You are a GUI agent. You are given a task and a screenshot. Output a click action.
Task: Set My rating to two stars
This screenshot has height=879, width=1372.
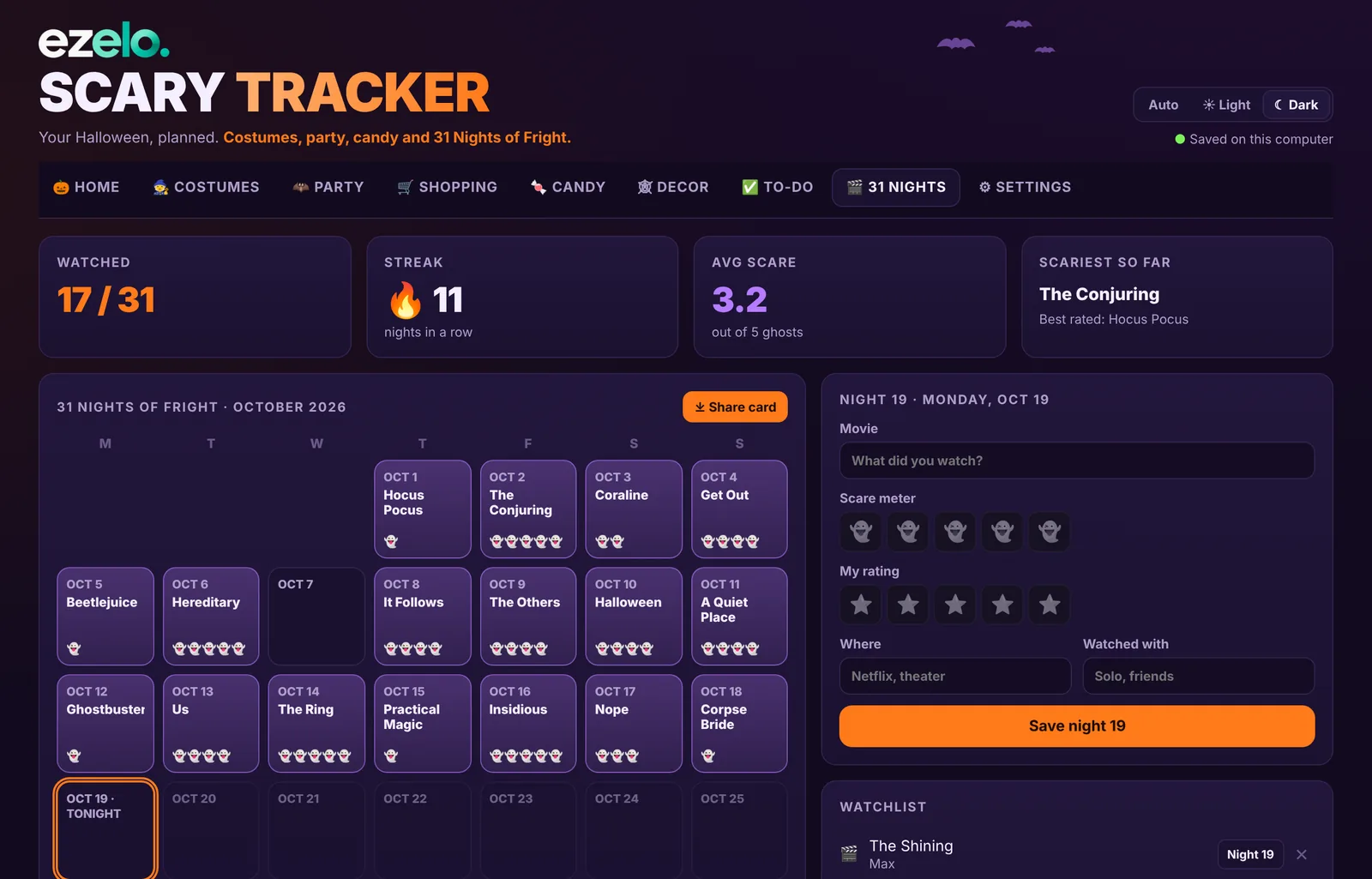click(x=908, y=605)
